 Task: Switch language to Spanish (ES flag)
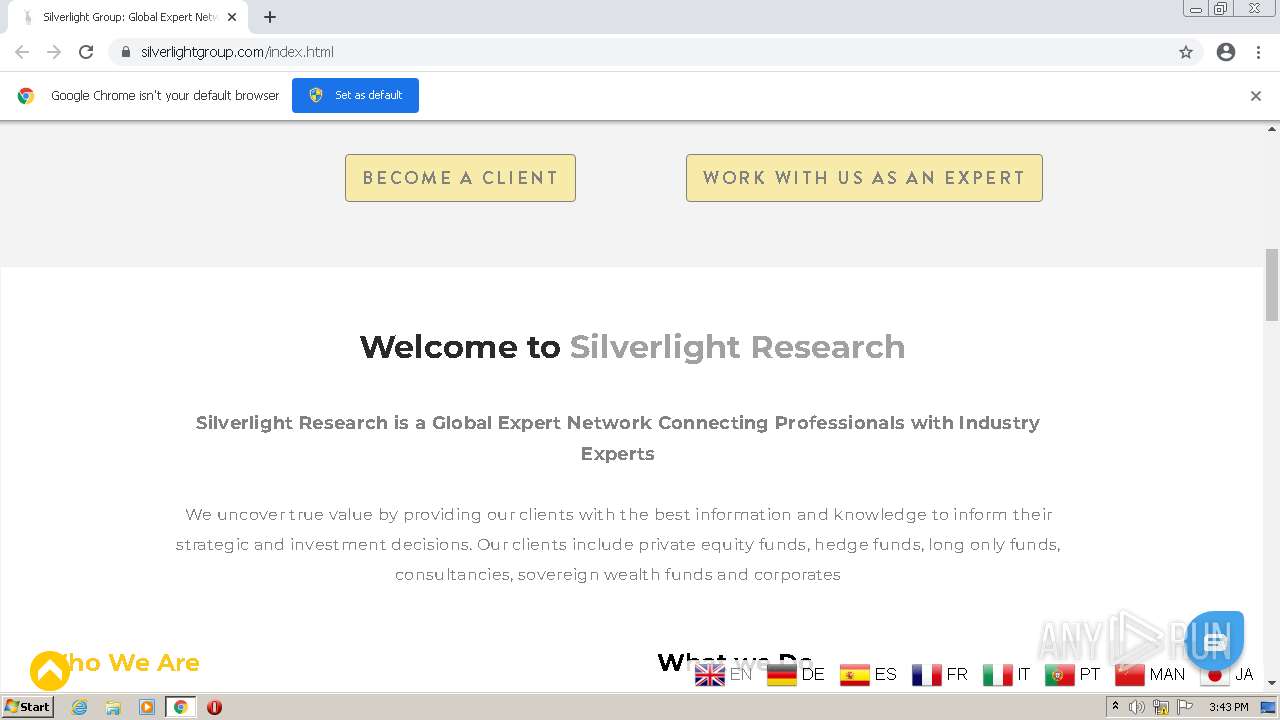point(868,675)
